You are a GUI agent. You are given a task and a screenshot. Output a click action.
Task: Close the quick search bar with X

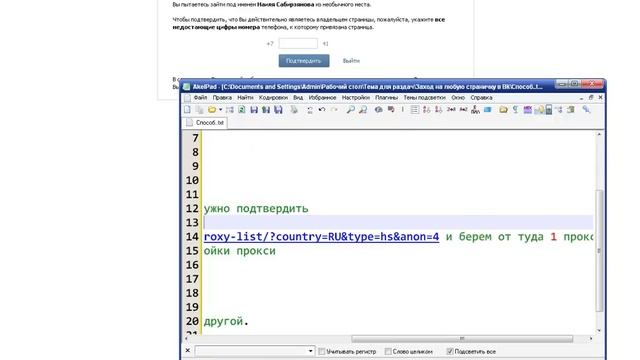187,351
